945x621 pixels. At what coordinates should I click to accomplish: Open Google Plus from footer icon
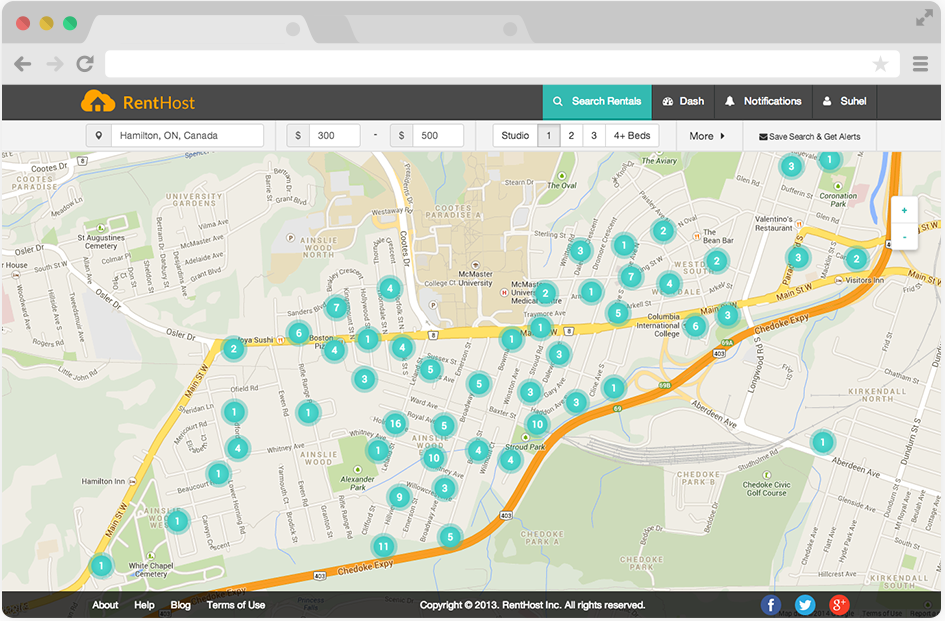tap(838, 604)
